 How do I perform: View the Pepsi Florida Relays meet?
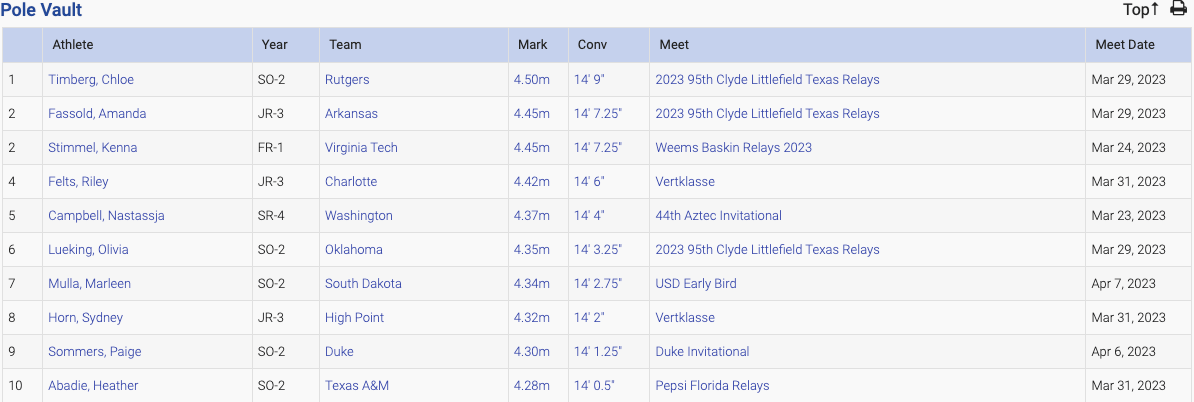tap(712, 386)
